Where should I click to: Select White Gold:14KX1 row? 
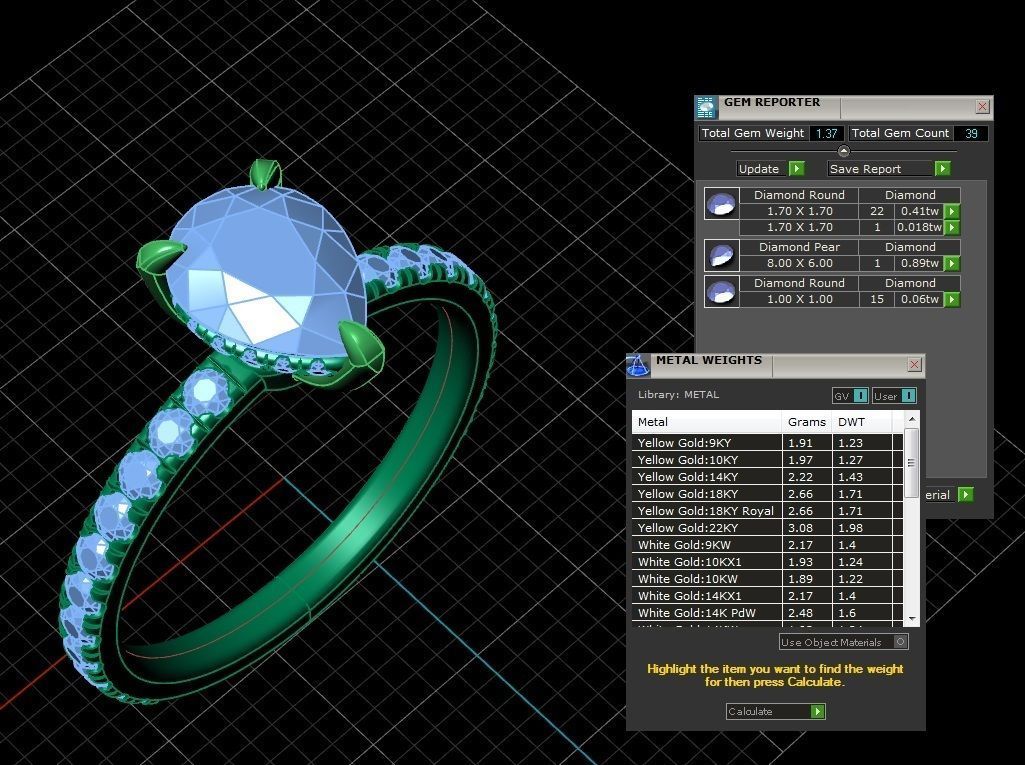(767, 596)
